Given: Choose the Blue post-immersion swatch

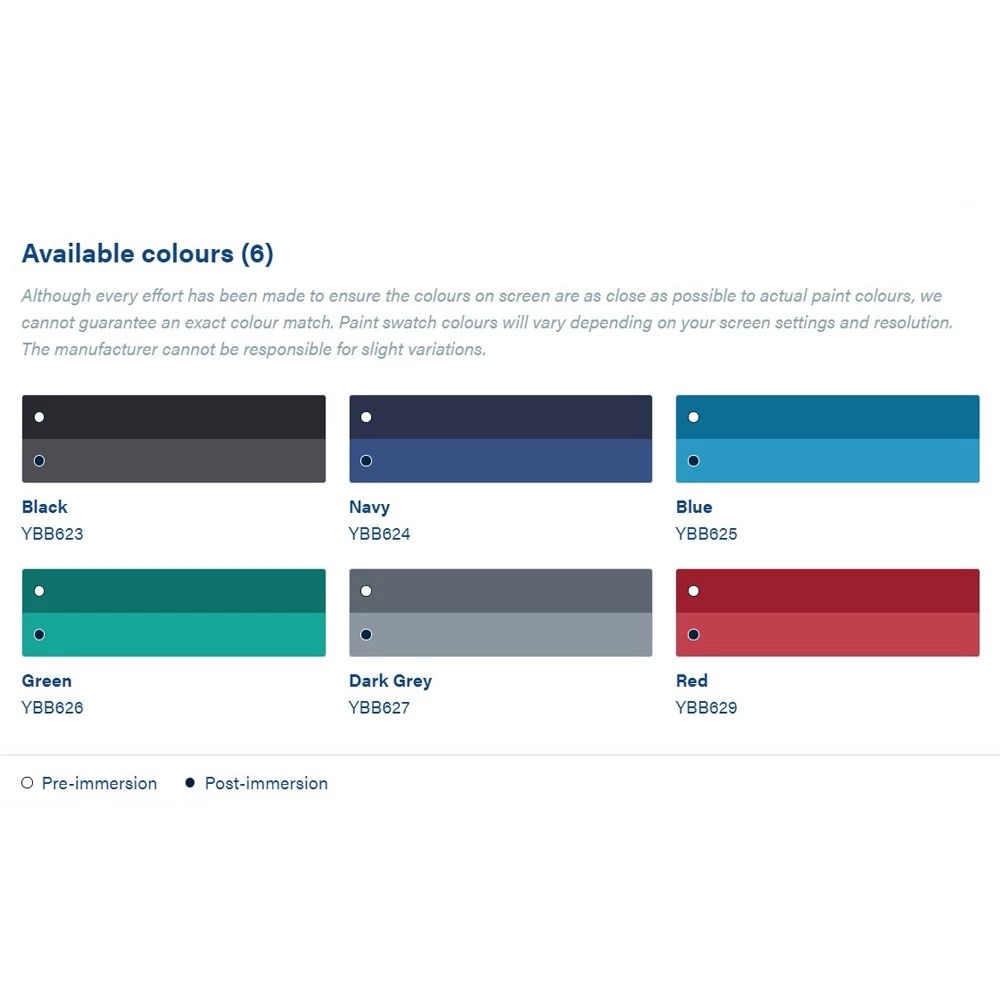Looking at the screenshot, I should tap(827, 461).
